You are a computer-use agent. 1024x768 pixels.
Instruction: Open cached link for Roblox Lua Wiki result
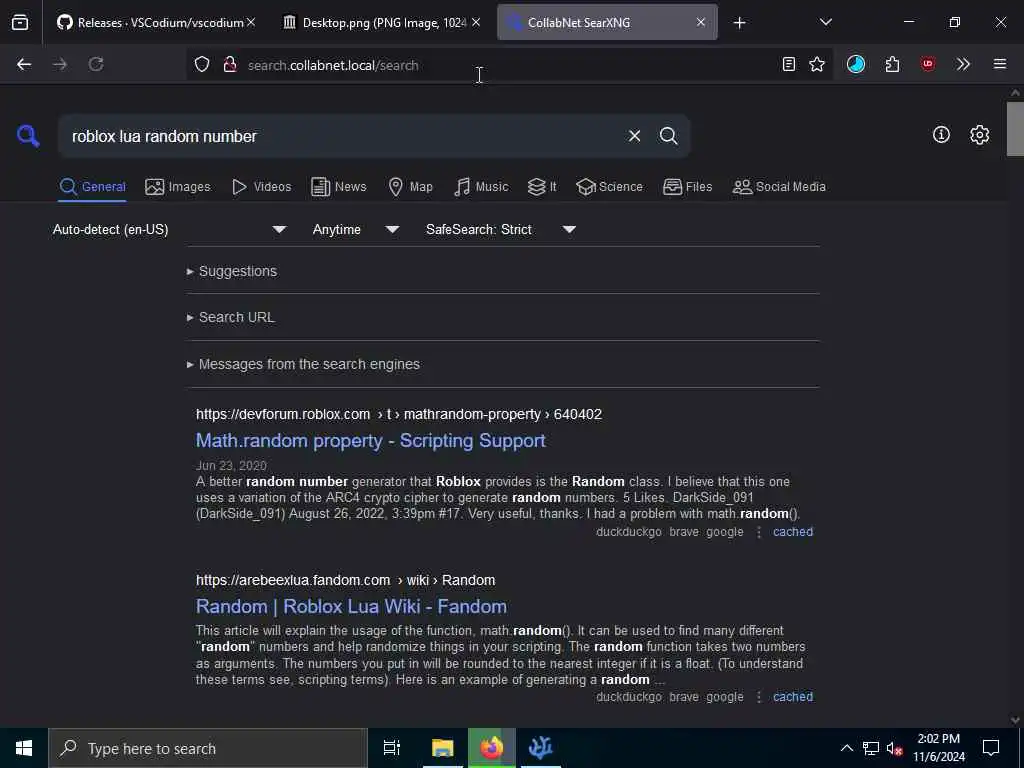793,697
